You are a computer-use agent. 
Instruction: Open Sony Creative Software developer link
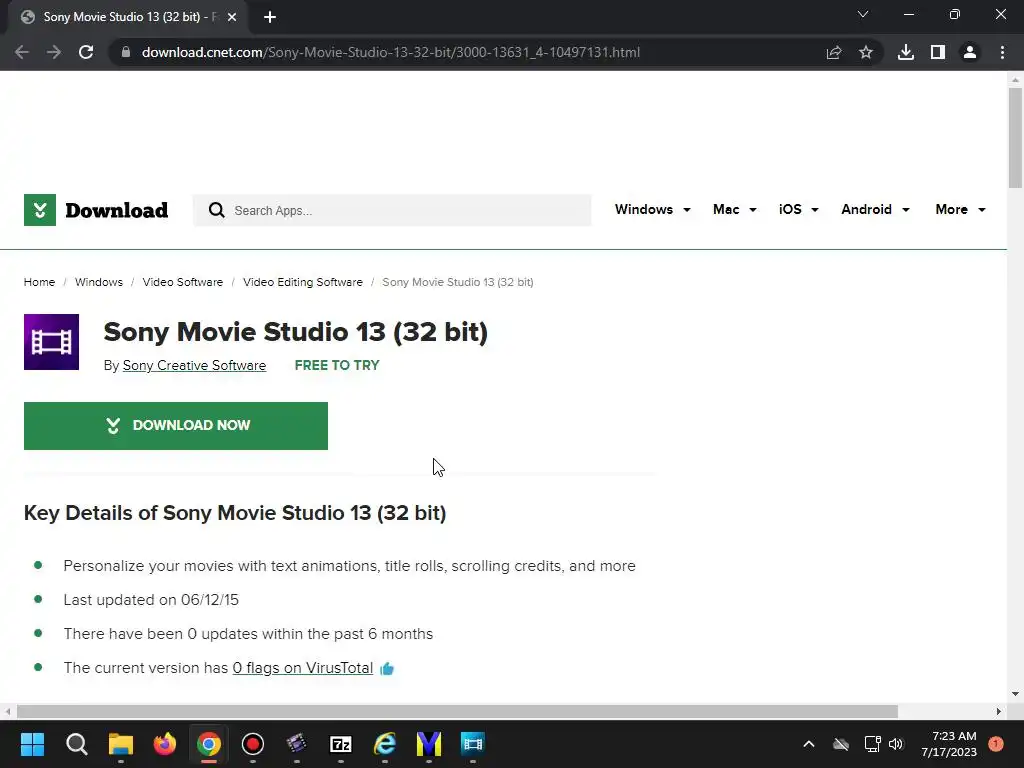[195, 366]
